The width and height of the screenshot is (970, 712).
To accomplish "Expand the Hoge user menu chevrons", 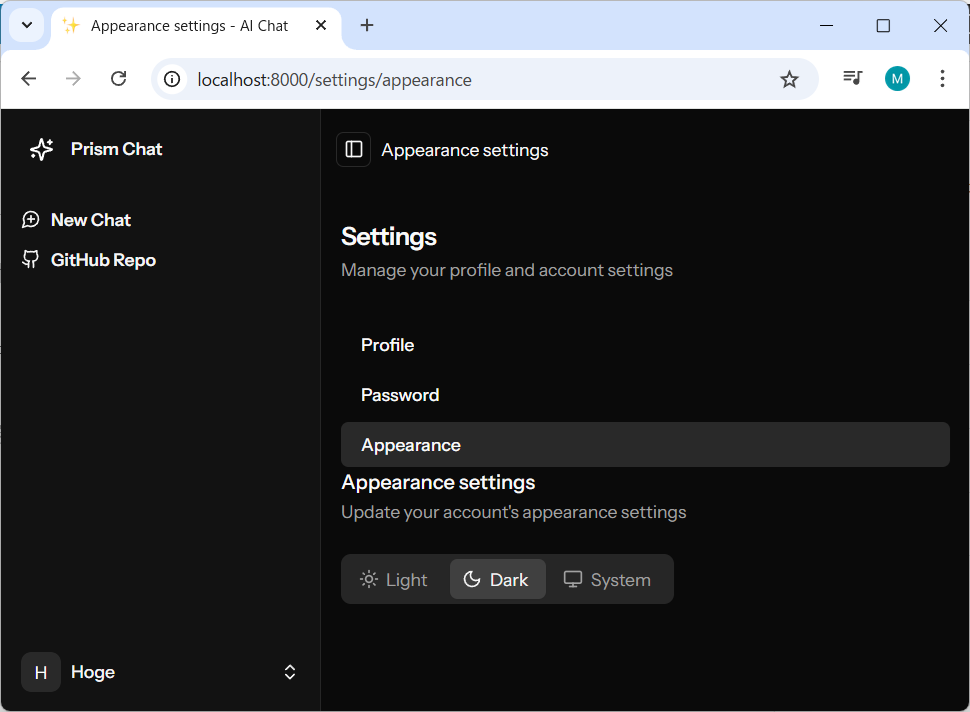I will coord(290,672).
